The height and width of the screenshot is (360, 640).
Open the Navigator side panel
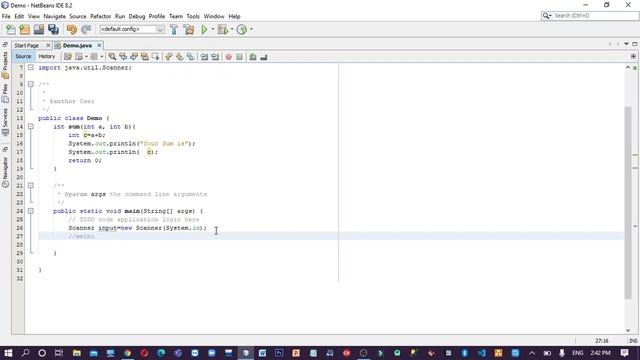[5, 171]
